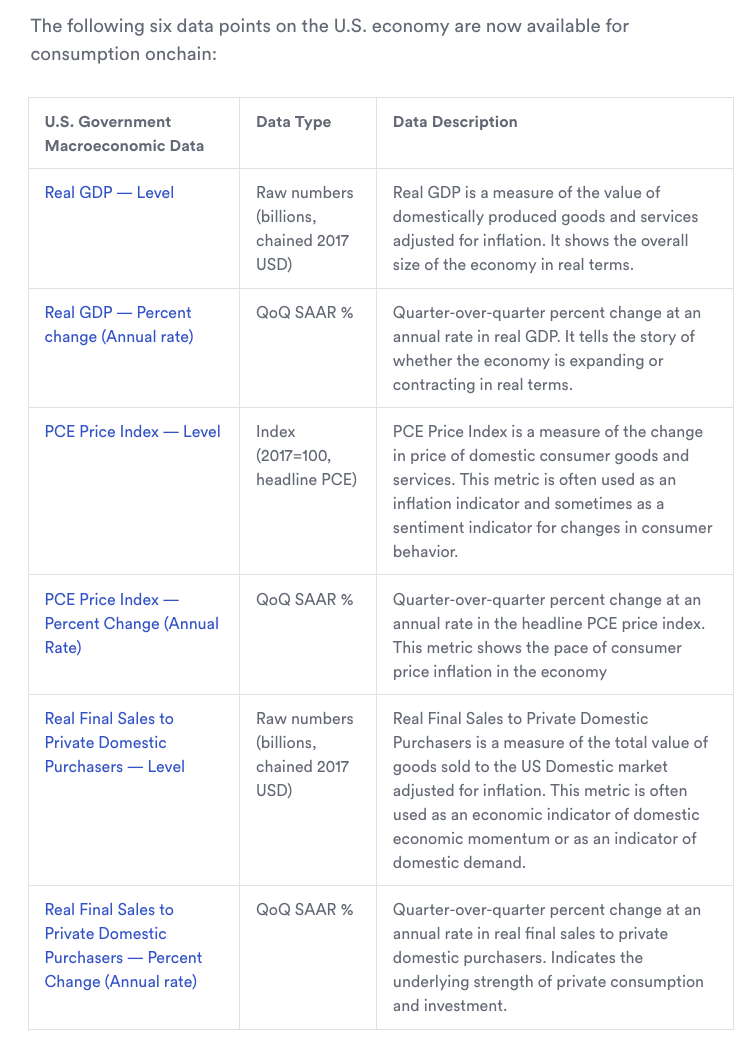
Task: Click the Real Final Sales Level description text
Action: (550, 790)
